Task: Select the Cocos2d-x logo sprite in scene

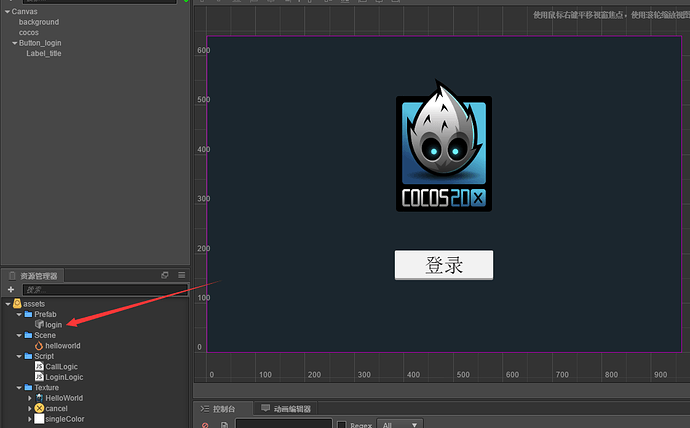Action: click(x=444, y=146)
